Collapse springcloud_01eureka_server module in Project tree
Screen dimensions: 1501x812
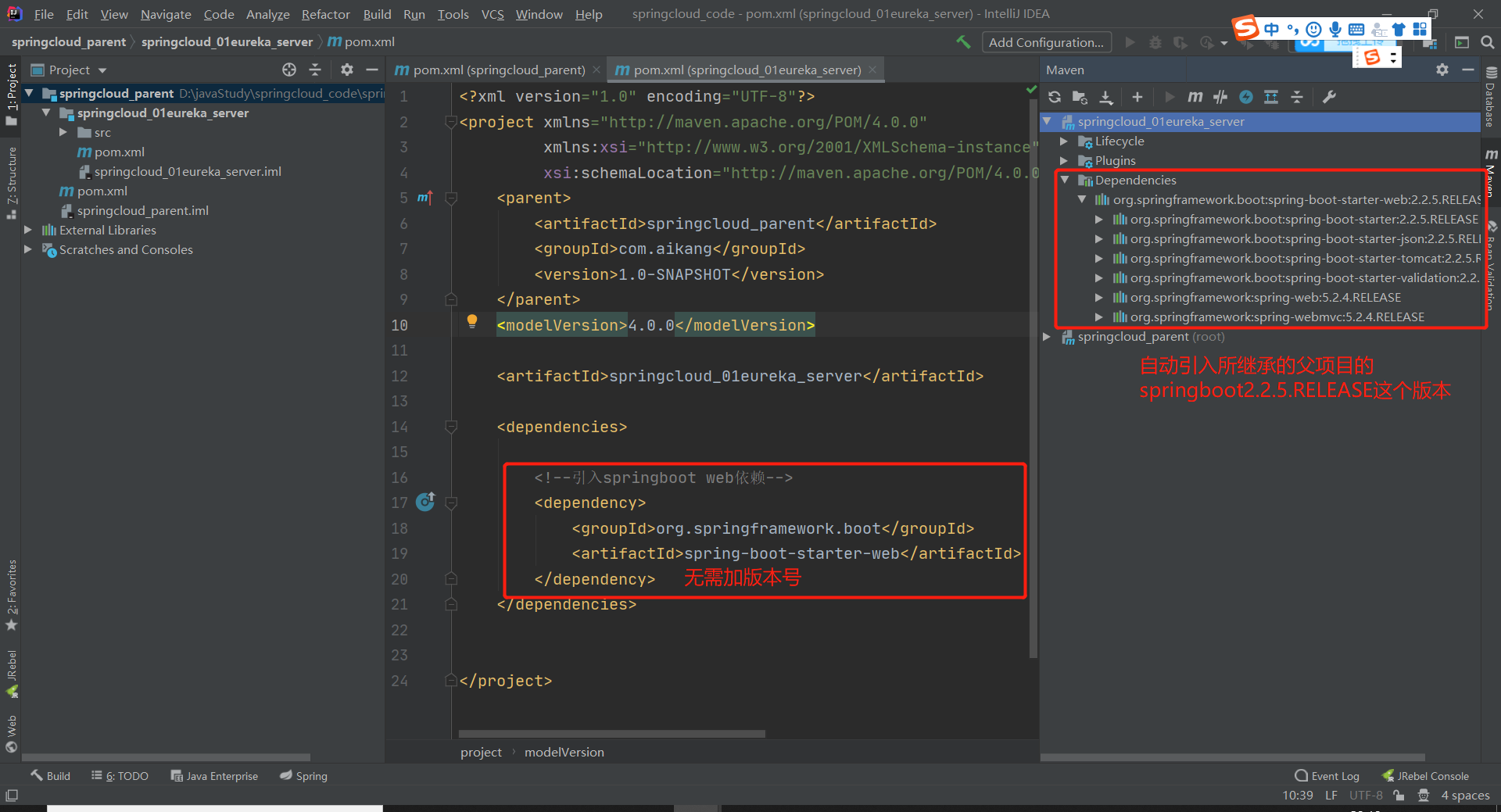[46, 113]
